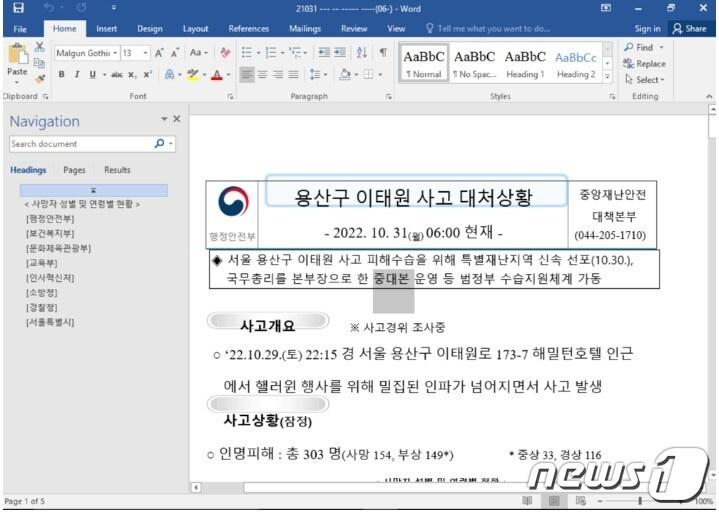Open the Select dropdown in Editing
The image size is (719, 514).
point(645,80)
